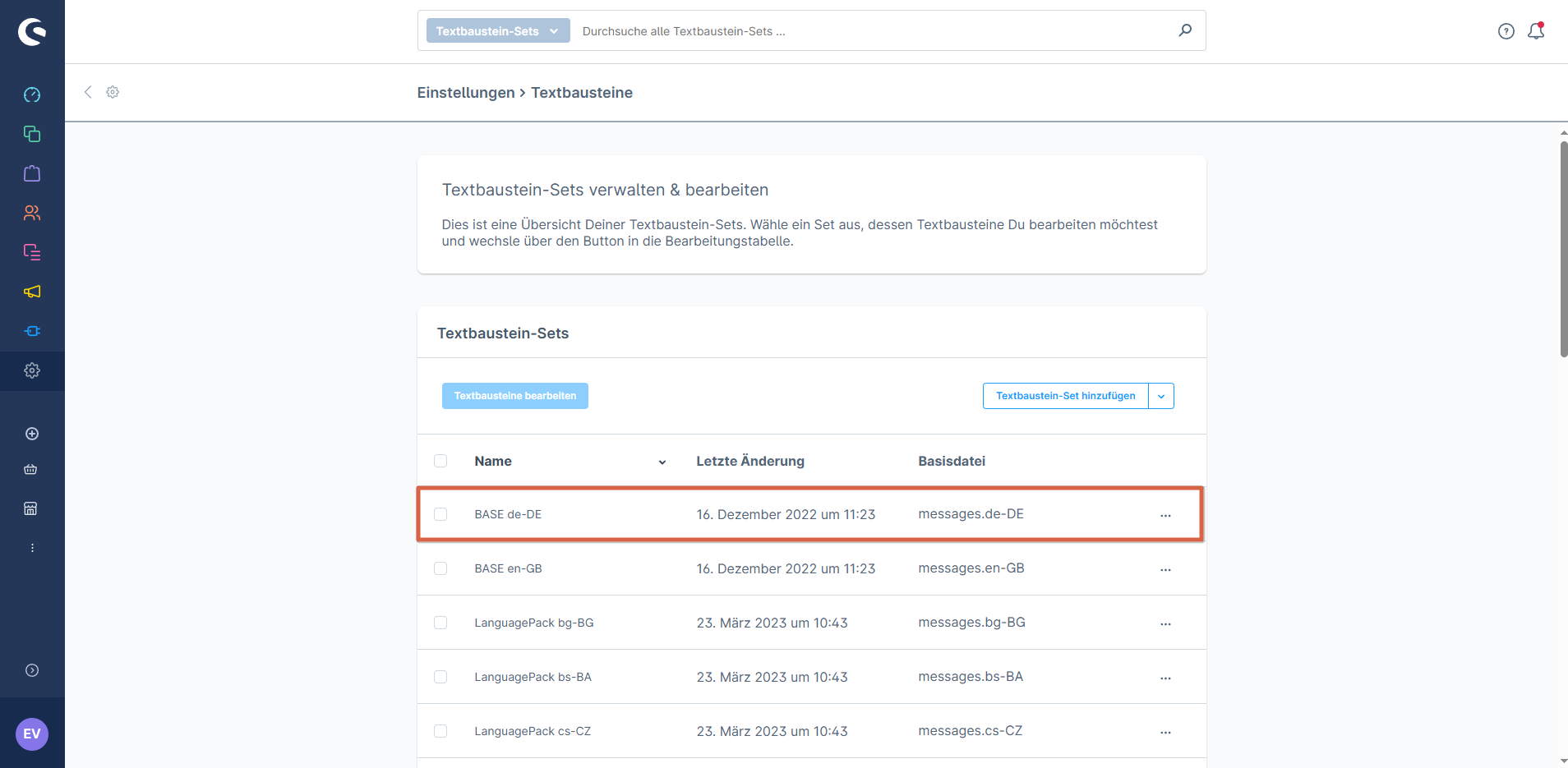
Task: Click the Textbaustein-Set hinzufügen button
Action: [x=1065, y=396]
